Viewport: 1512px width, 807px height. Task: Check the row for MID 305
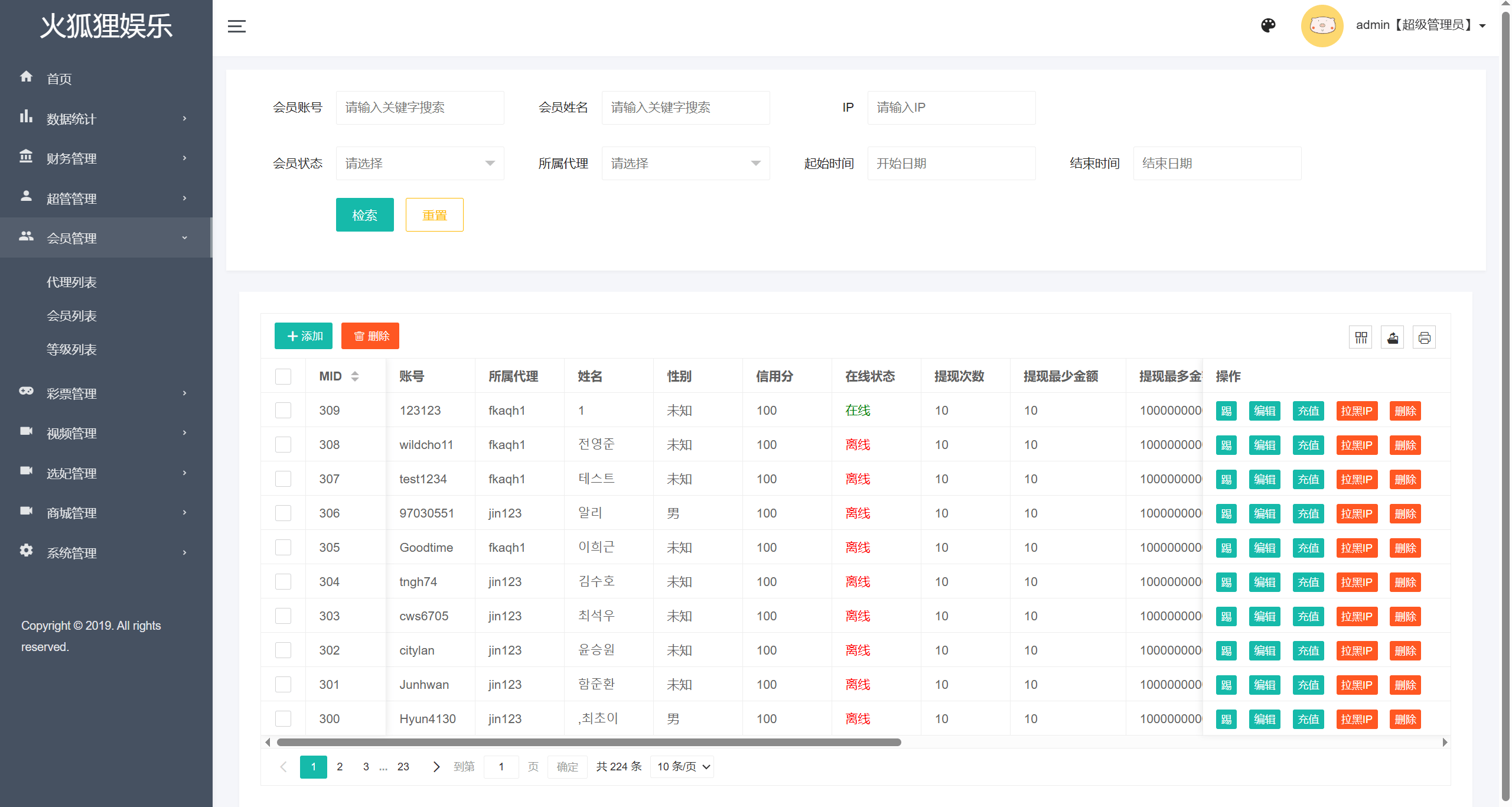283,548
